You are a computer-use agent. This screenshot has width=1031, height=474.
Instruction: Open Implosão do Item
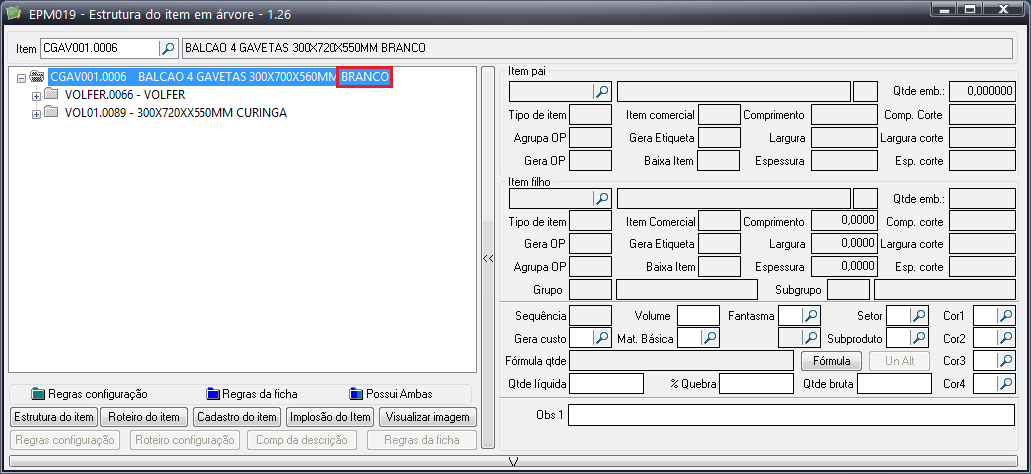[331, 417]
